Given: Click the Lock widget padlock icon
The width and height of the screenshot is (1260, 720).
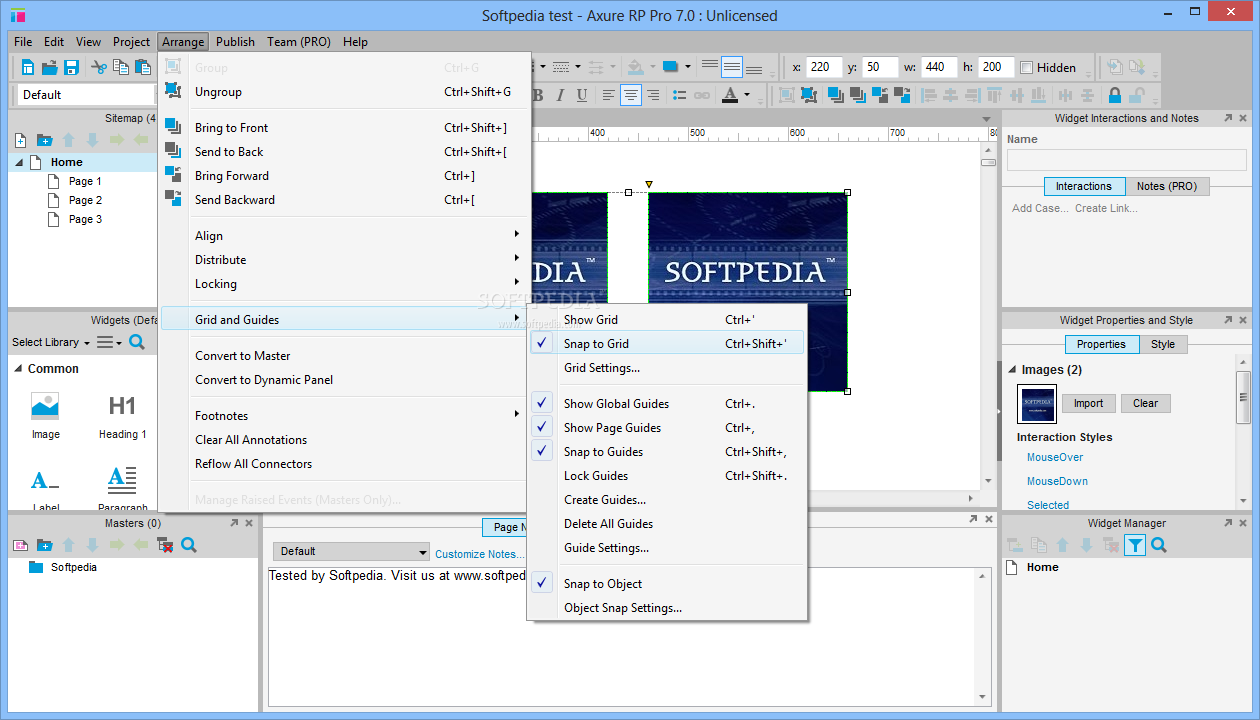Looking at the screenshot, I should [x=1115, y=95].
